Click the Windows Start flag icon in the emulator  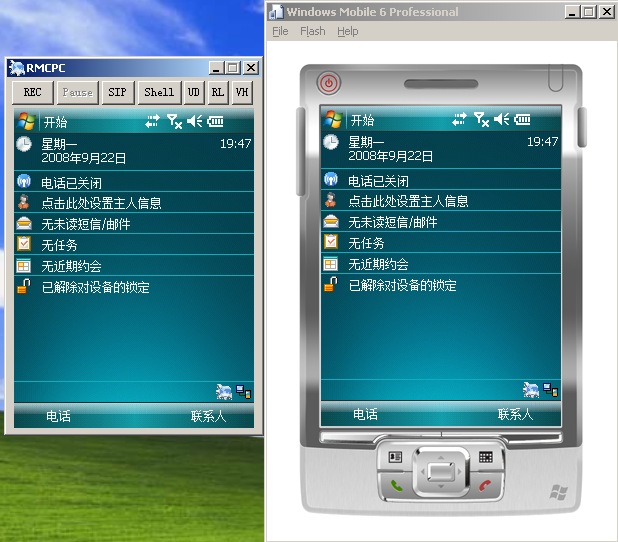pos(333,119)
